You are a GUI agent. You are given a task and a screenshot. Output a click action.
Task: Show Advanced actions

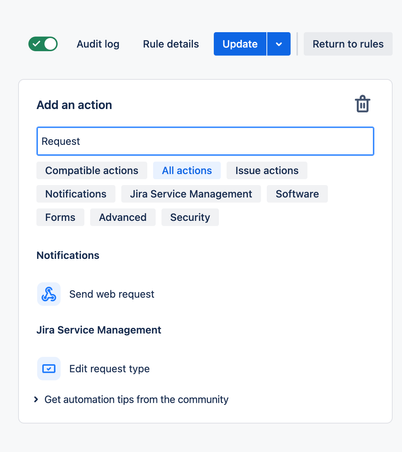(123, 217)
